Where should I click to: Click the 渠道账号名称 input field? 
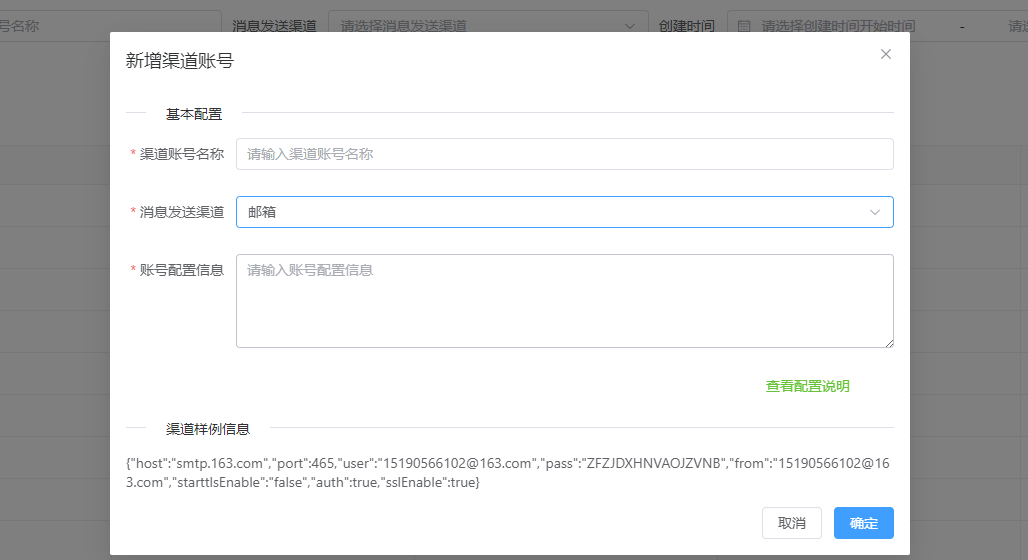[564, 154]
